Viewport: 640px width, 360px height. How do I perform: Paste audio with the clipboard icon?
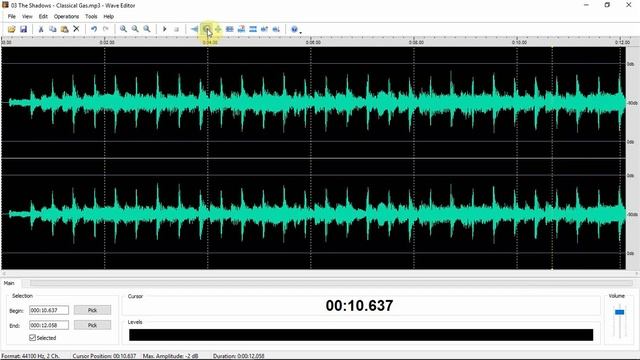(64, 29)
